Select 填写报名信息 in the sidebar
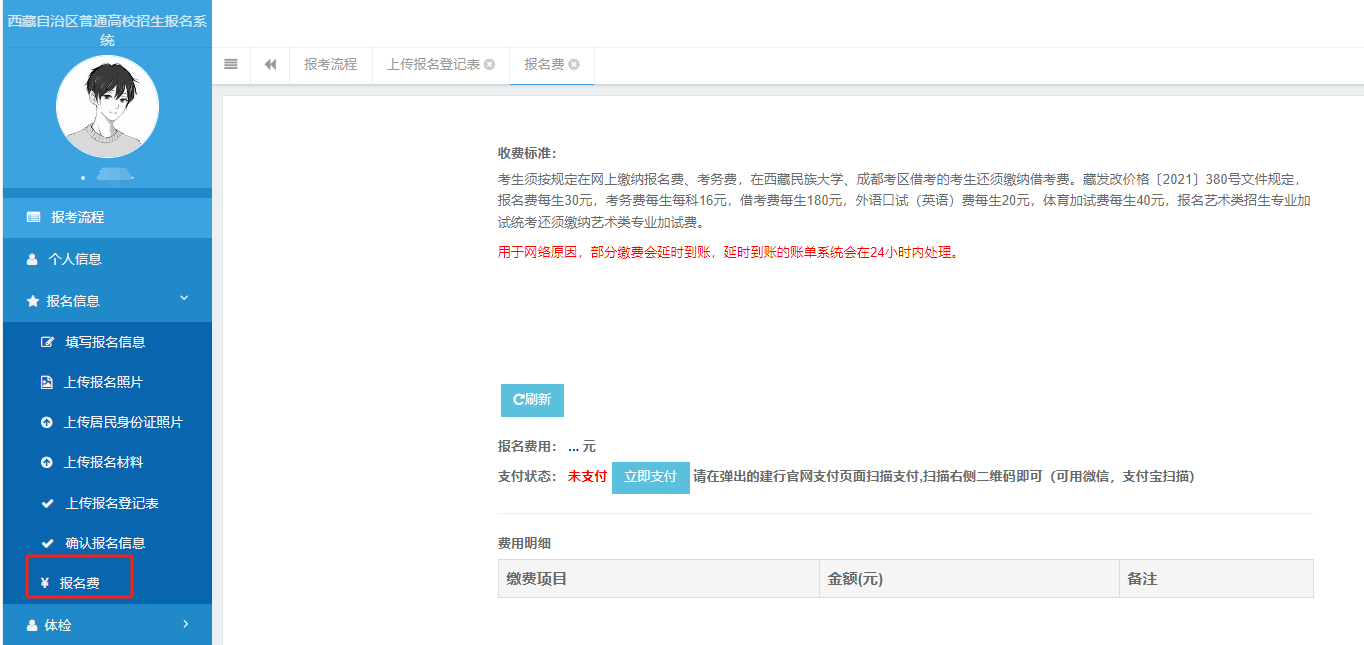This screenshot has height=645, width=1364. click(105, 342)
